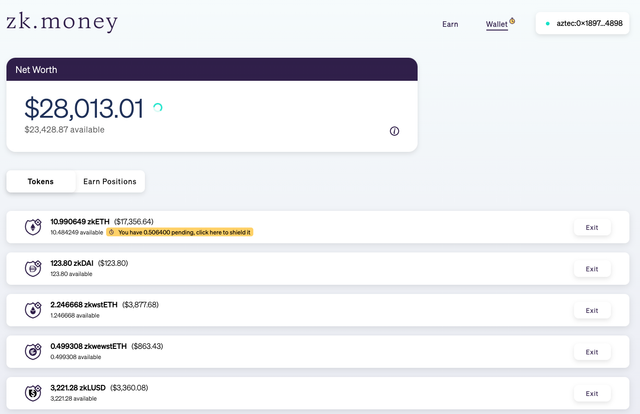Shield the pending 0.506400 zkETH
This screenshot has height=414, width=640.
pos(180,232)
